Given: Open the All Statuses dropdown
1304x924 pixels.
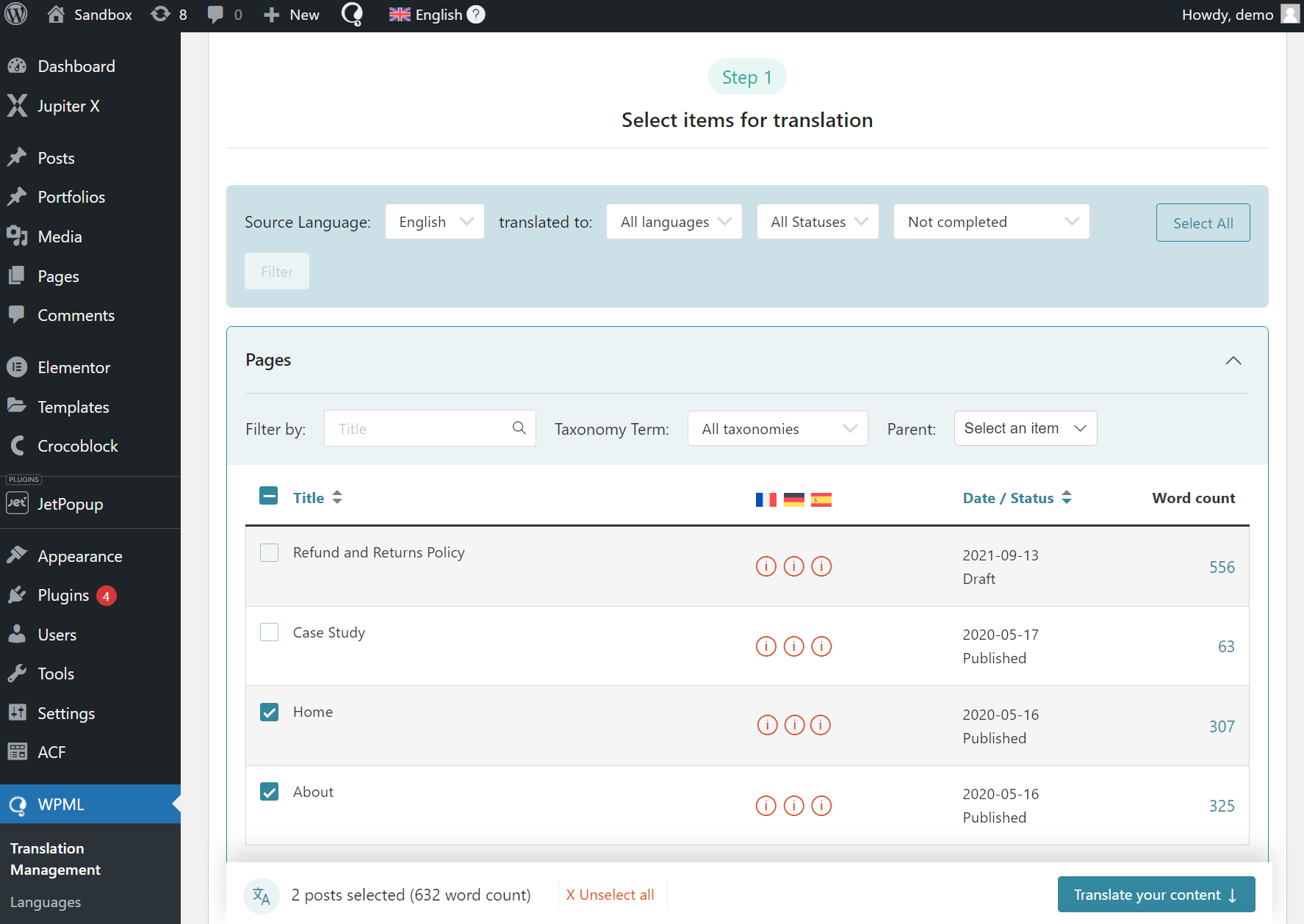Looking at the screenshot, I should 817,221.
